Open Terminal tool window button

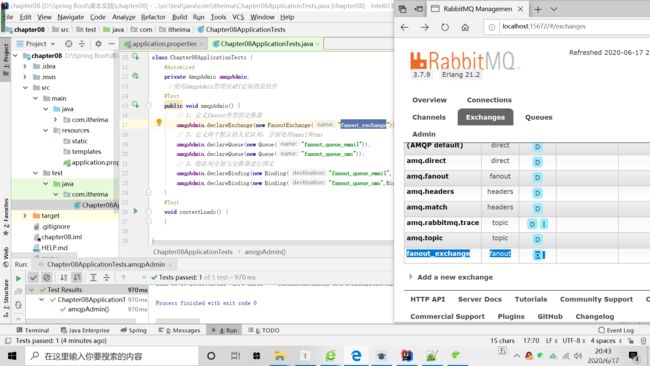tap(33, 330)
